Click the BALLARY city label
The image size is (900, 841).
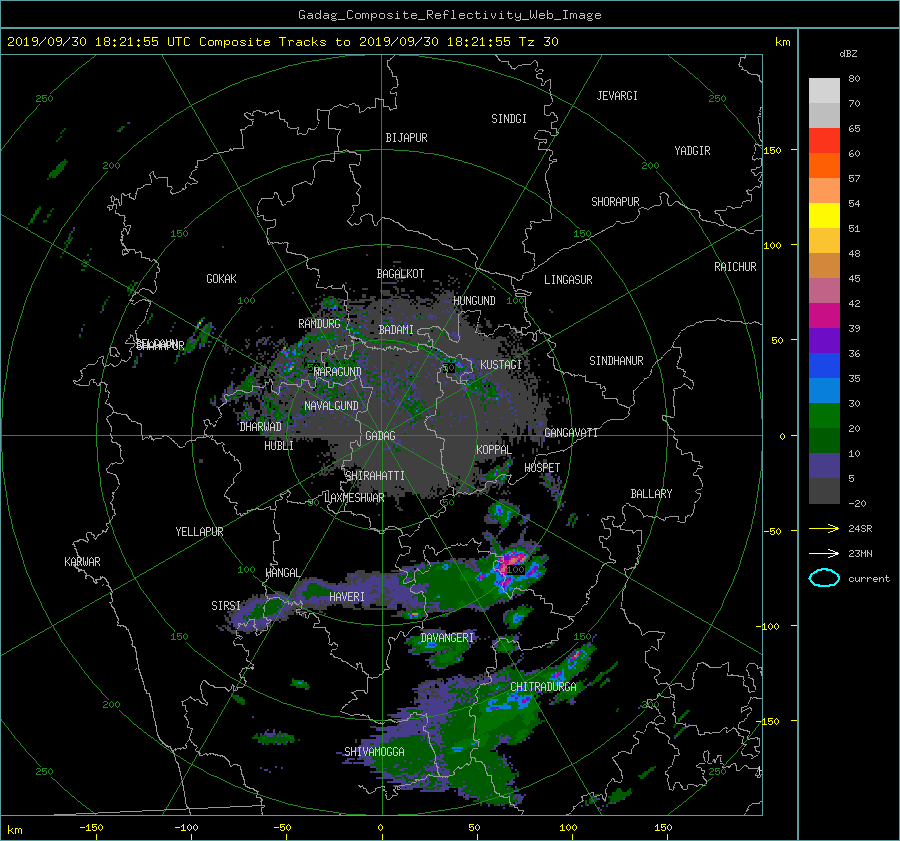651,494
